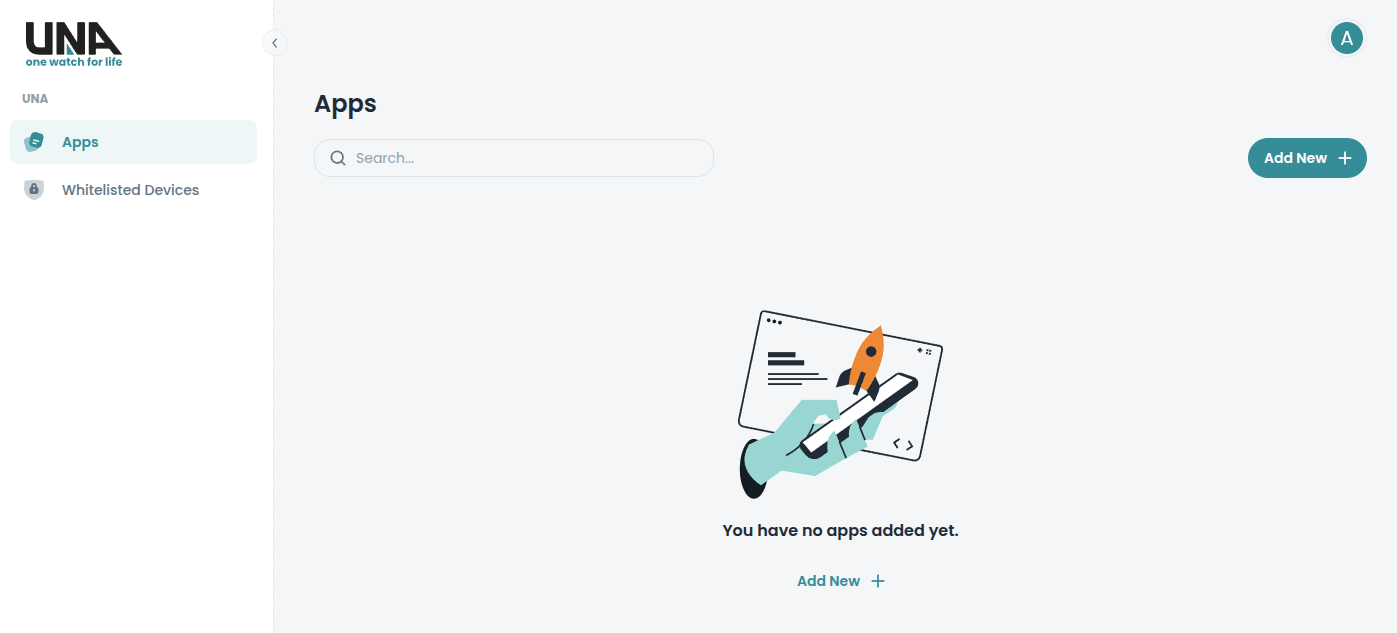Click the plus icon inside the teal button
This screenshot has width=1397, height=633.
[1345, 158]
